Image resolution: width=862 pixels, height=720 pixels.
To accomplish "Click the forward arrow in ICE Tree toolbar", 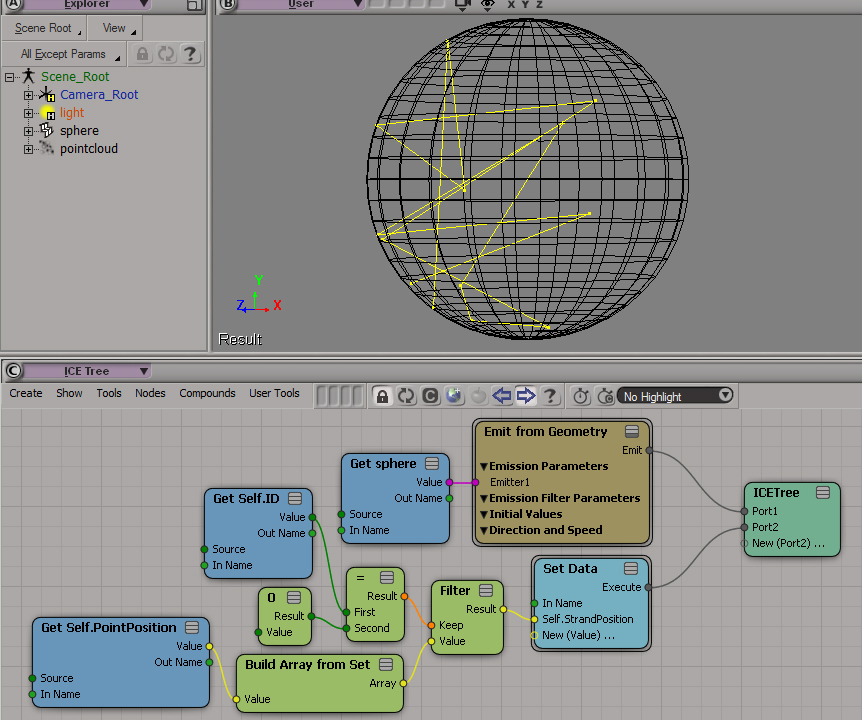I will coord(526,396).
